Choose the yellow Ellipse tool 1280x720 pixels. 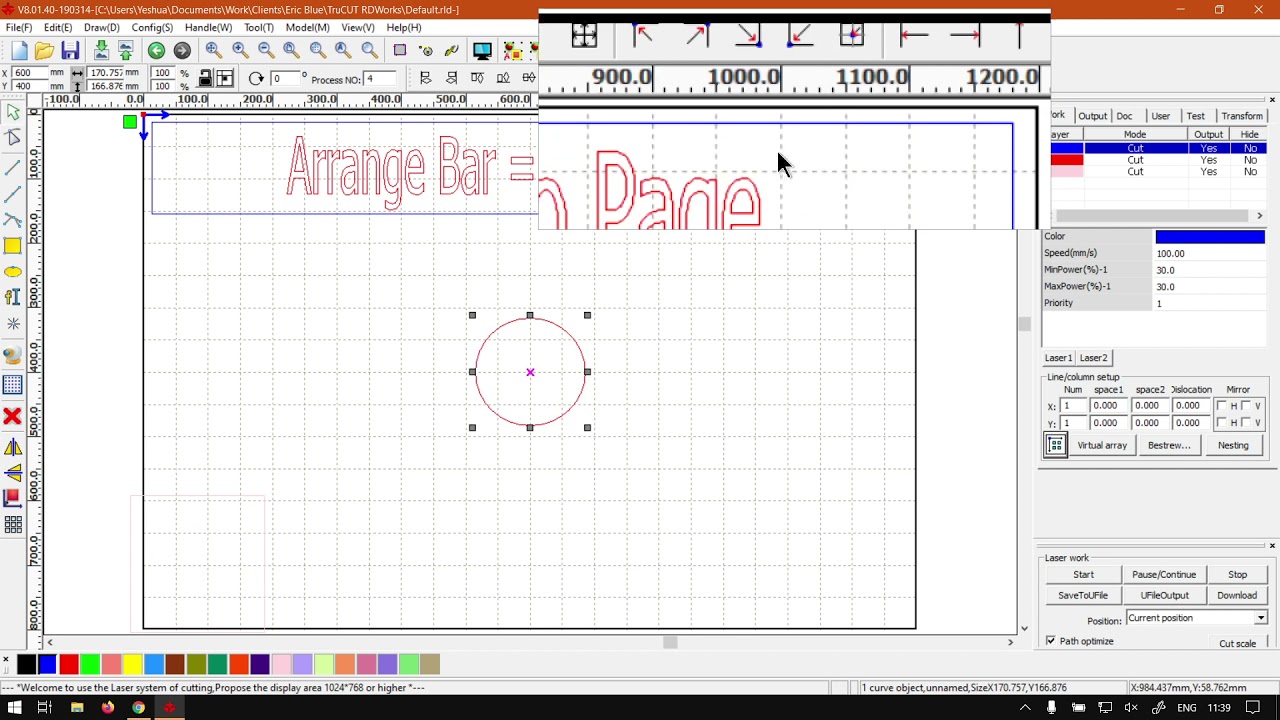[13, 272]
